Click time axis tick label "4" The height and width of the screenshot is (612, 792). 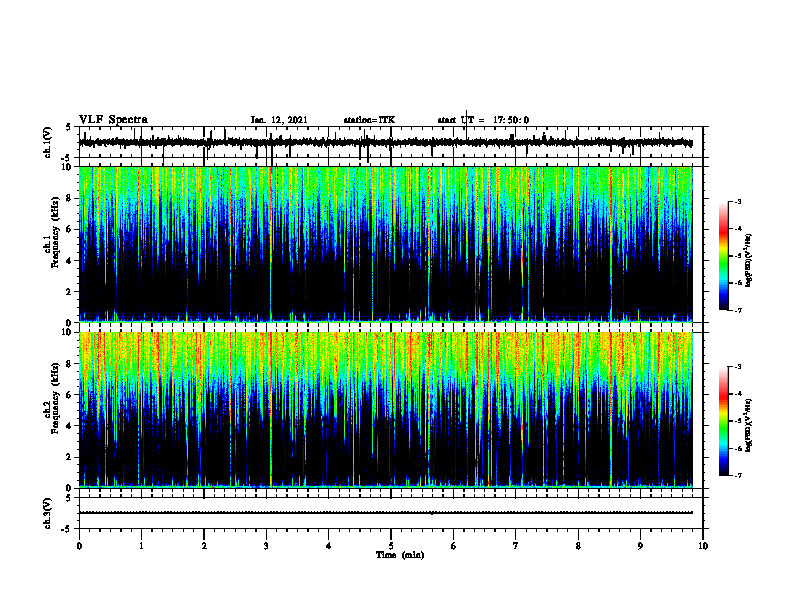tap(329, 546)
